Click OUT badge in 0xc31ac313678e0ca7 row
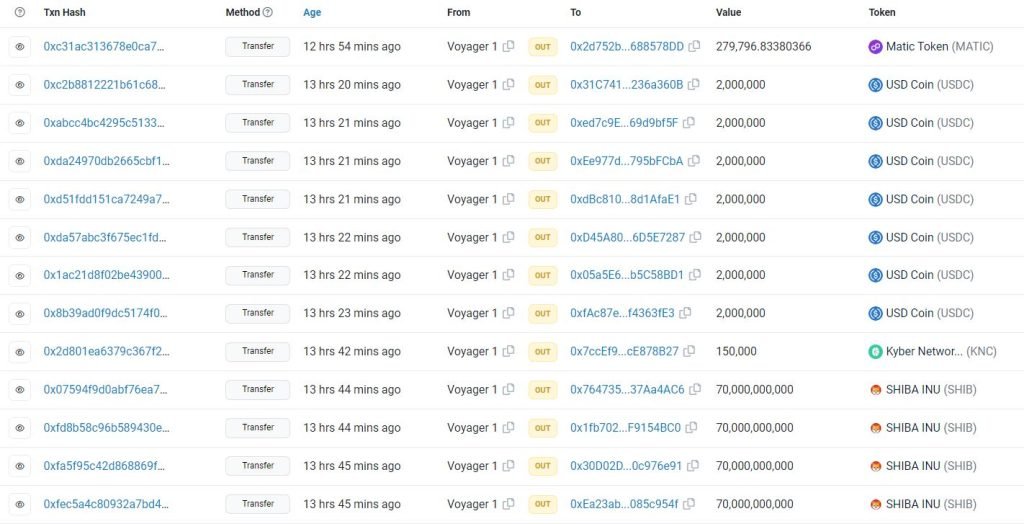This screenshot has height=524, width=1024. click(543, 47)
